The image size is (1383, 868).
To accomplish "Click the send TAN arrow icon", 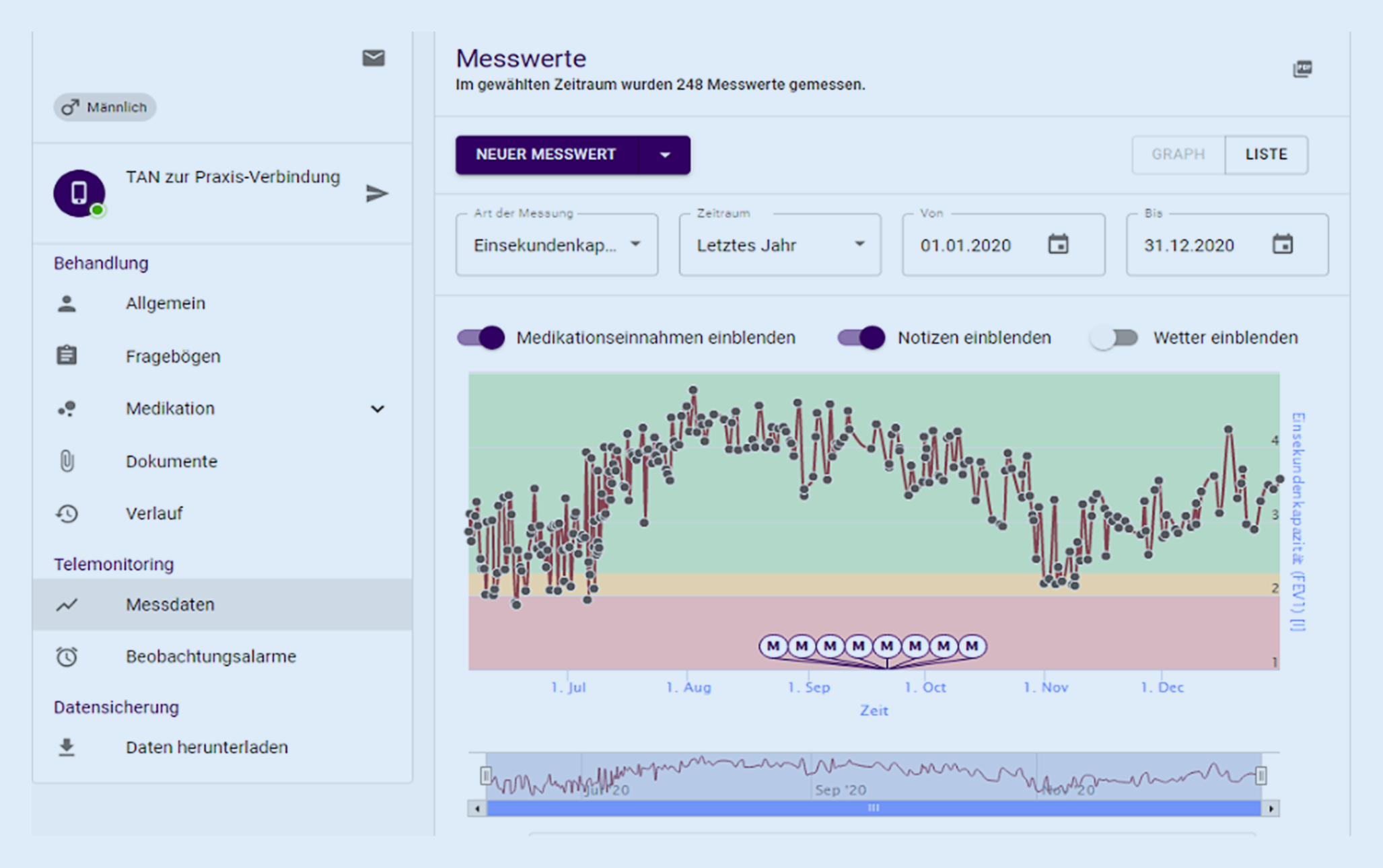I will [x=377, y=194].
